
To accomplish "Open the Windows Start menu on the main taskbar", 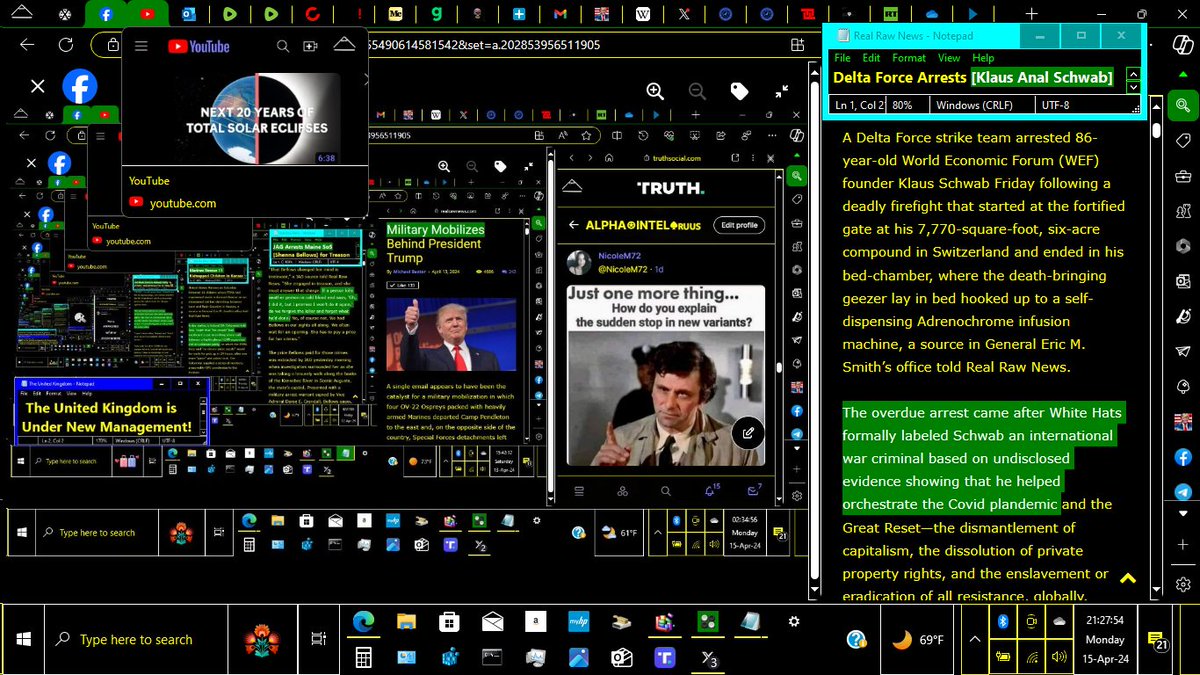I will tap(24, 640).
